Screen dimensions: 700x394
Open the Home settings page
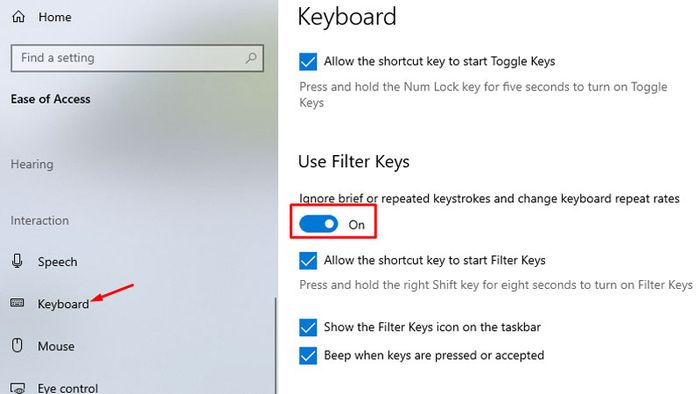click(x=54, y=17)
